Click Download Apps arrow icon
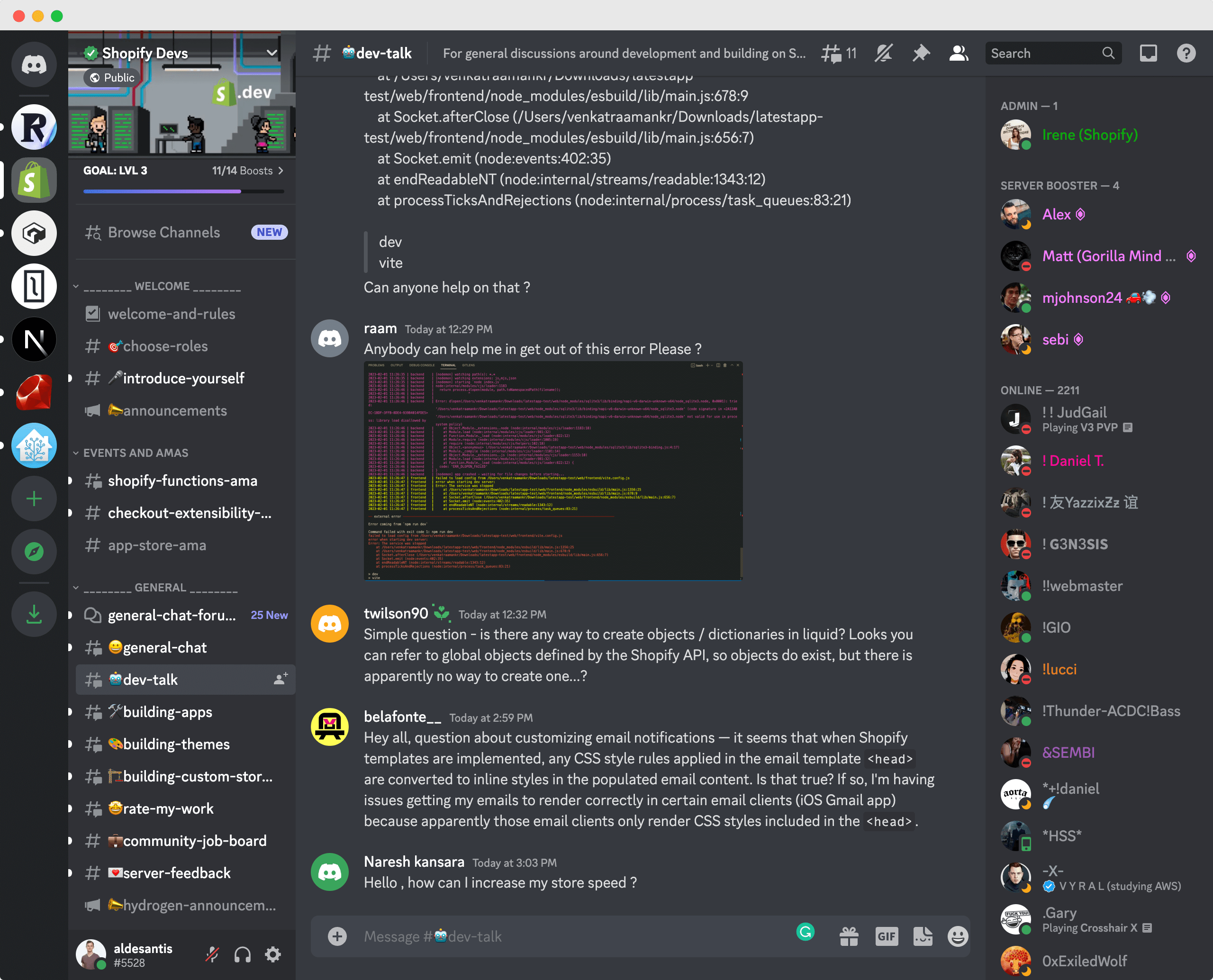 tap(34, 614)
